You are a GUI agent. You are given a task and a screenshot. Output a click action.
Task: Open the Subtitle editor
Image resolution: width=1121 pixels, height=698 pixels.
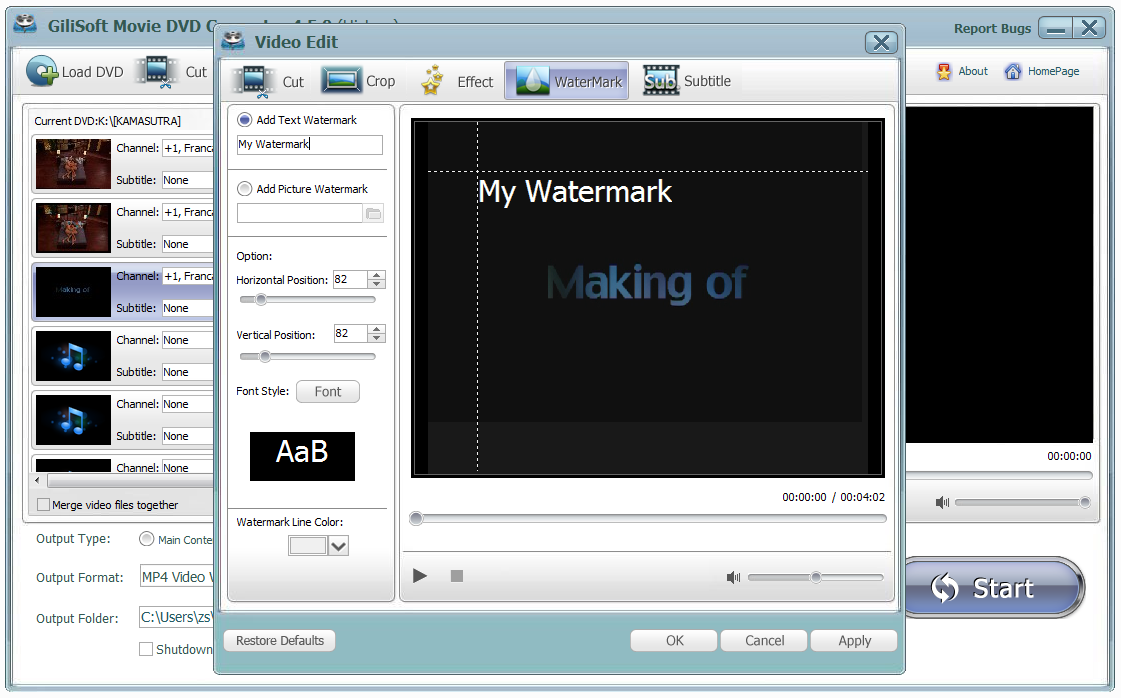click(687, 80)
